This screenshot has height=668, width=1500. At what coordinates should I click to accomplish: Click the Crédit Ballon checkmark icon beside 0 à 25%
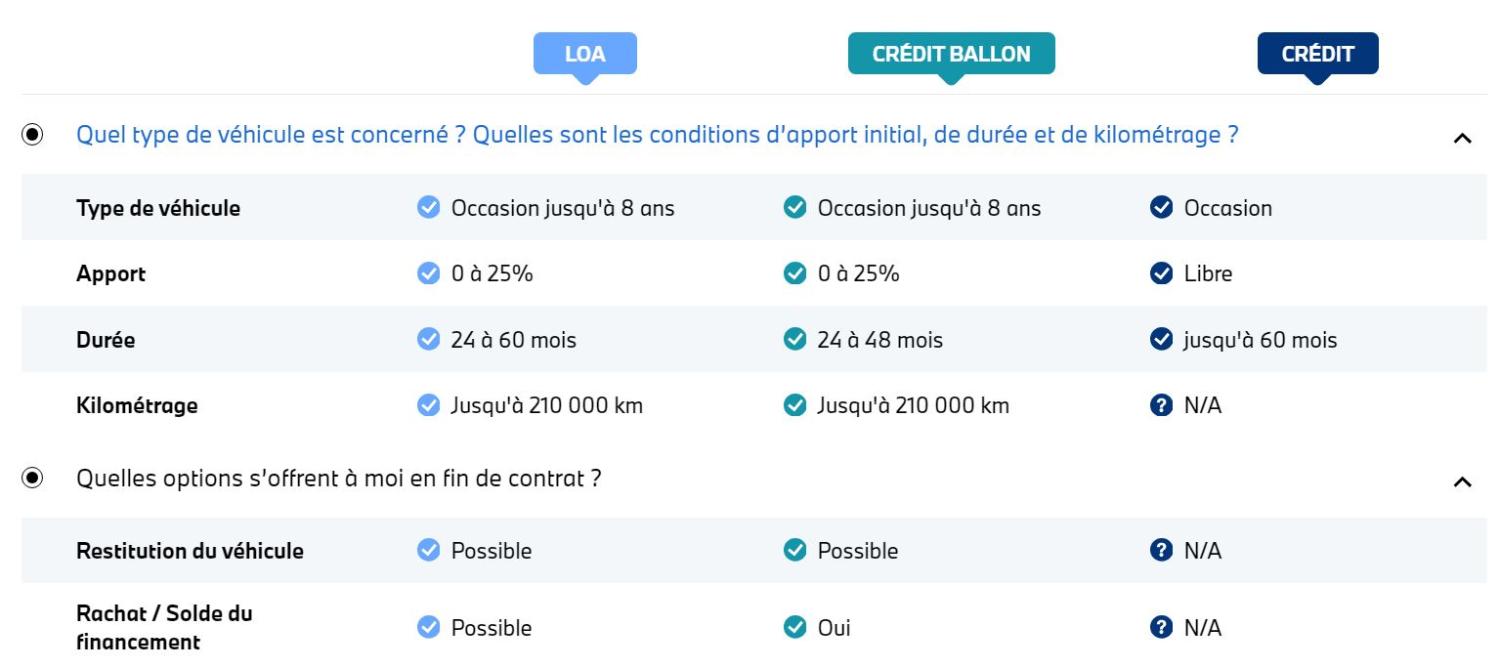point(795,274)
